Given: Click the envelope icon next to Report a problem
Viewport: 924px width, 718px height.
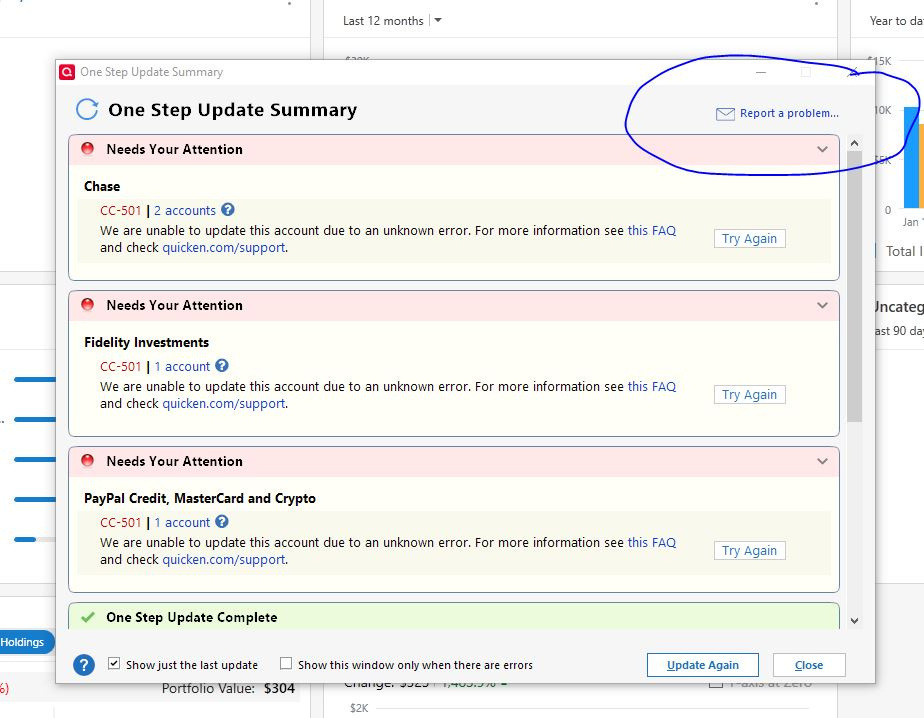Looking at the screenshot, I should (x=725, y=114).
